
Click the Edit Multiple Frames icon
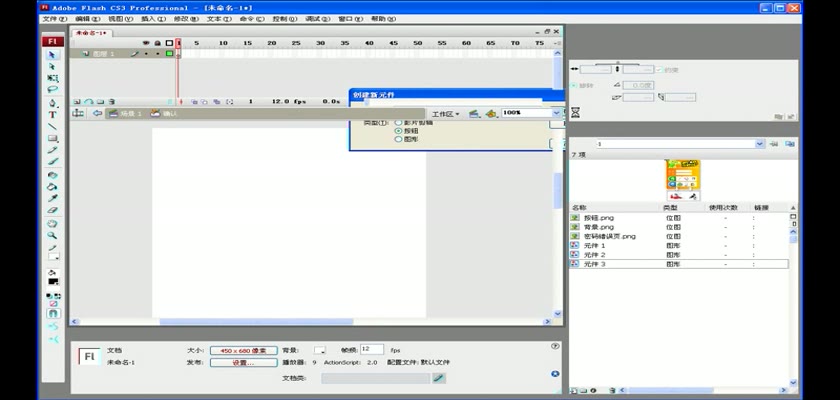[x=217, y=101]
